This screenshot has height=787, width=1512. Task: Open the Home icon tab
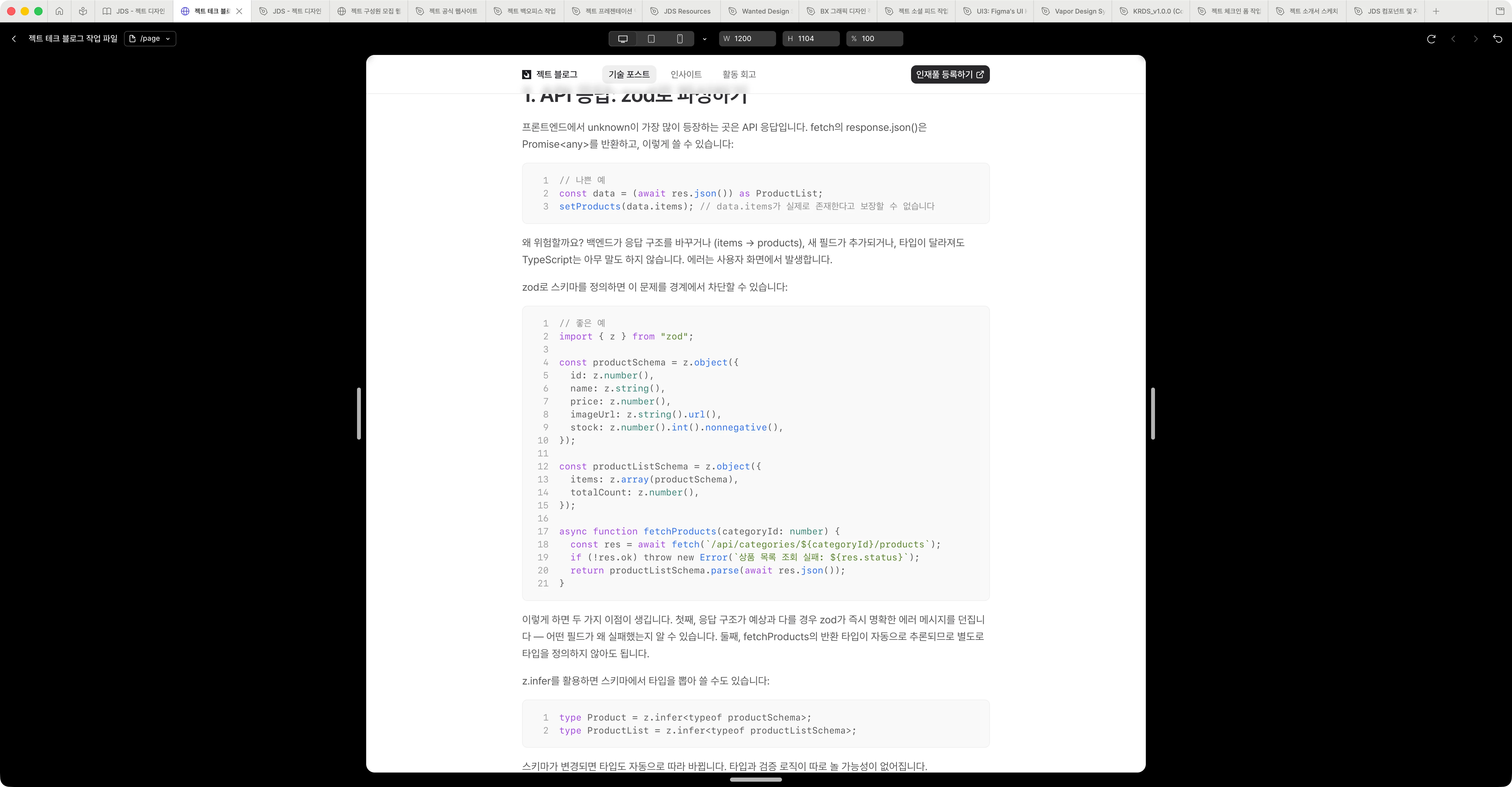tap(59, 11)
